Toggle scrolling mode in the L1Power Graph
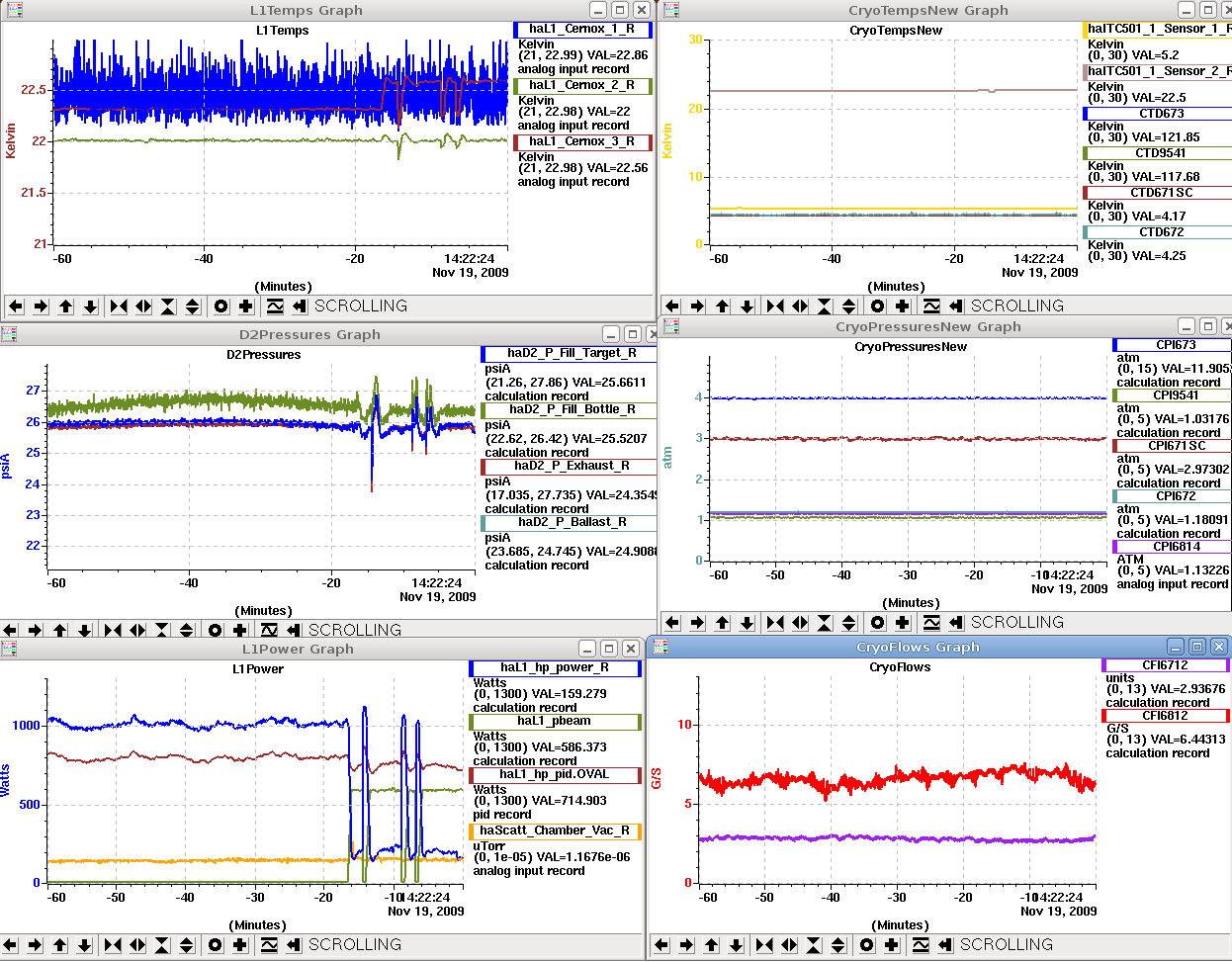The height and width of the screenshot is (962, 1232). [x=294, y=945]
